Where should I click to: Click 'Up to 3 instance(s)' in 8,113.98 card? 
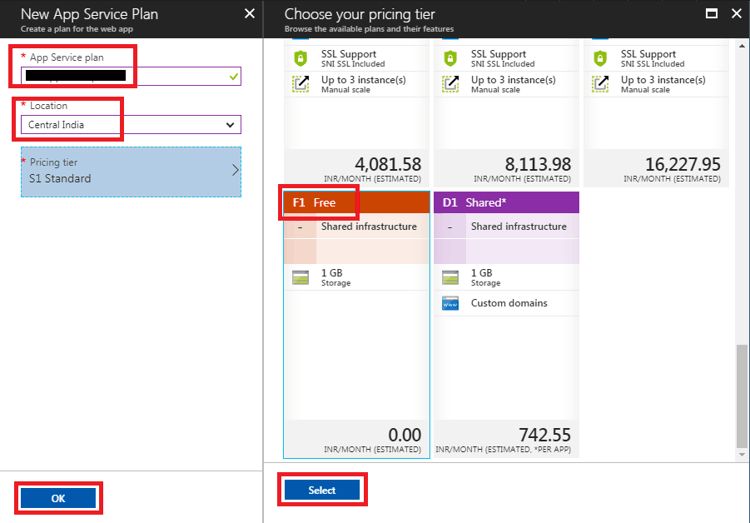click(513, 79)
